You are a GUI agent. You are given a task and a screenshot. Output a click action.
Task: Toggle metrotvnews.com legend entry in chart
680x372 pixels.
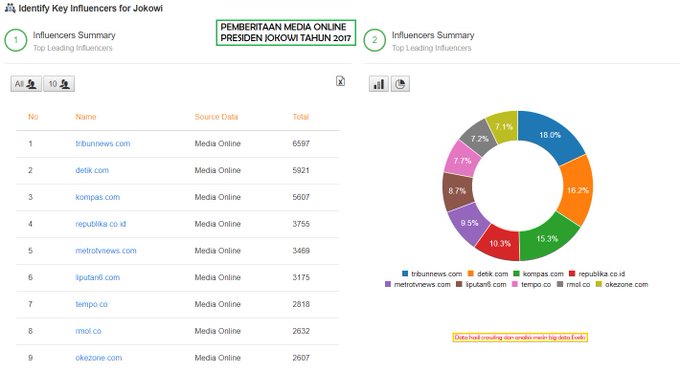pyautogui.click(x=418, y=284)
